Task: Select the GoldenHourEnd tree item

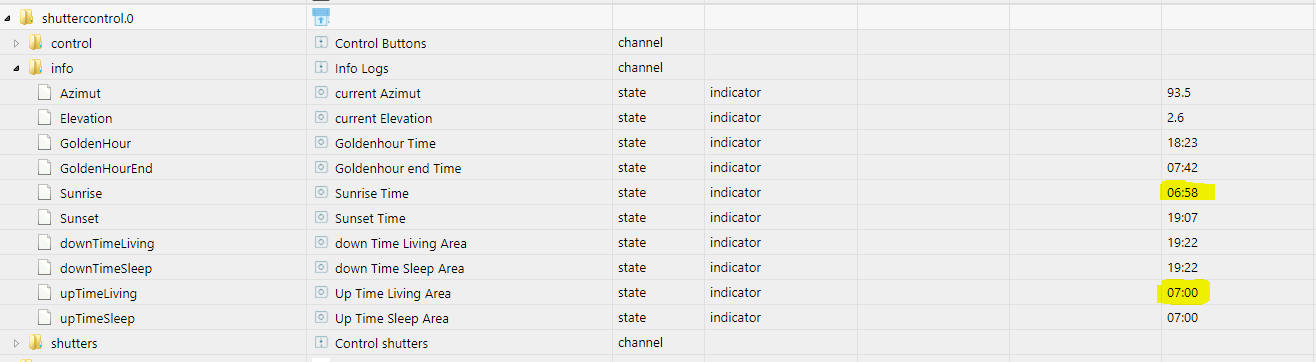Action: [106, 168]
